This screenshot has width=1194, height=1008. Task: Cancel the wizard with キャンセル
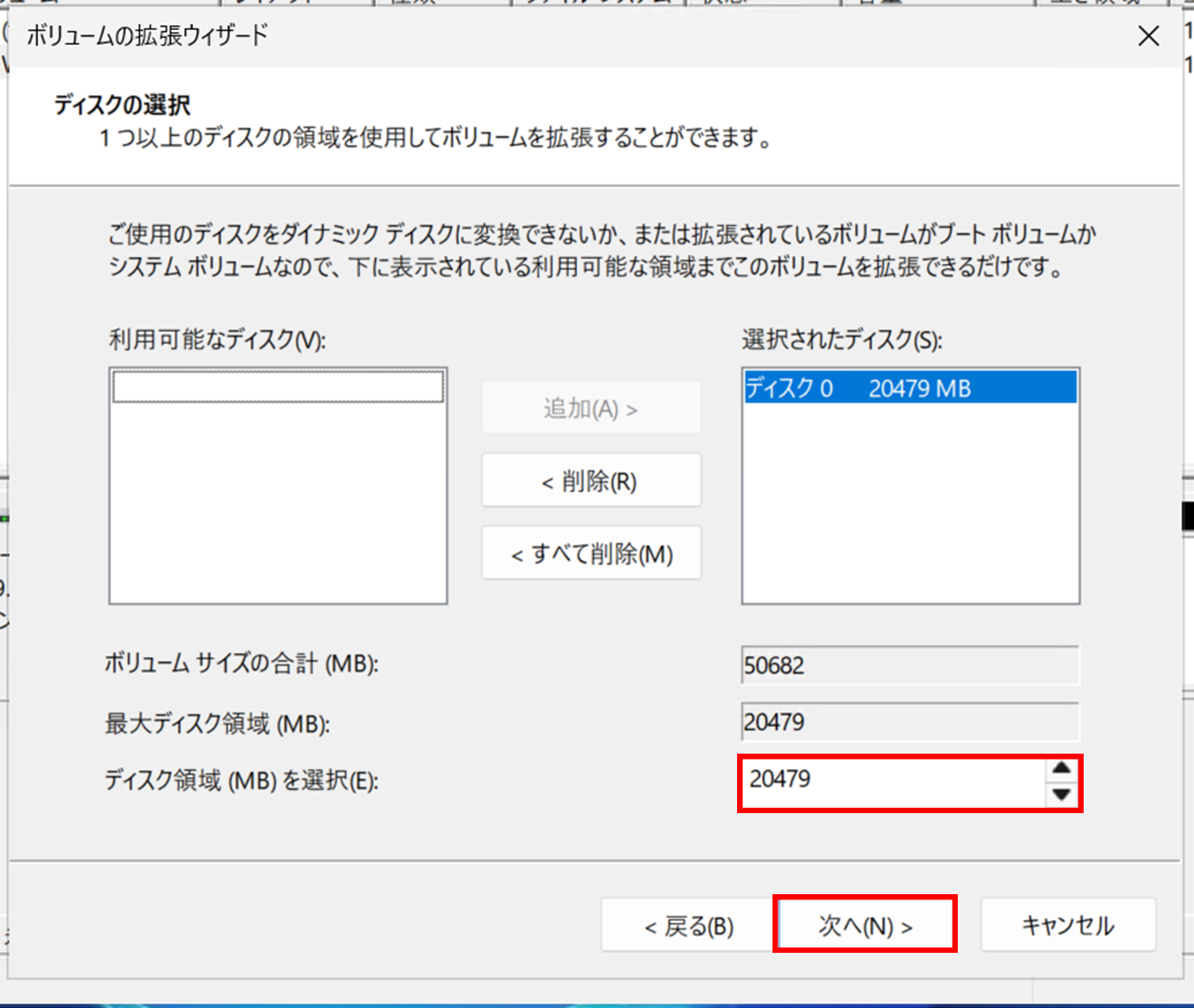[1068, 924]
